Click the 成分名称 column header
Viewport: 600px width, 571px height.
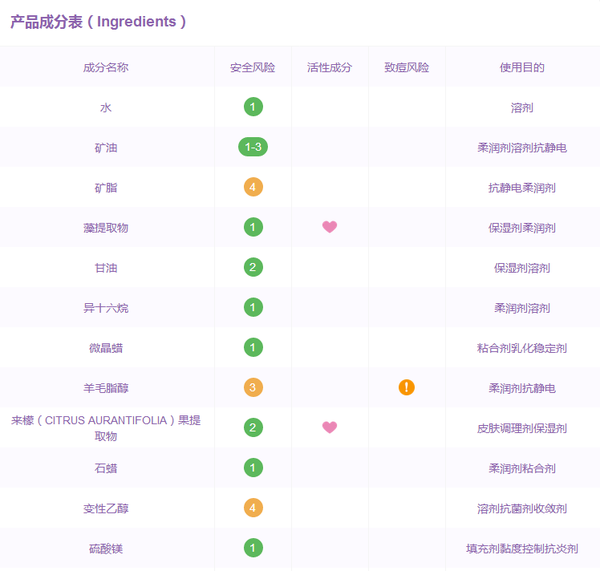tap(106, 68)
